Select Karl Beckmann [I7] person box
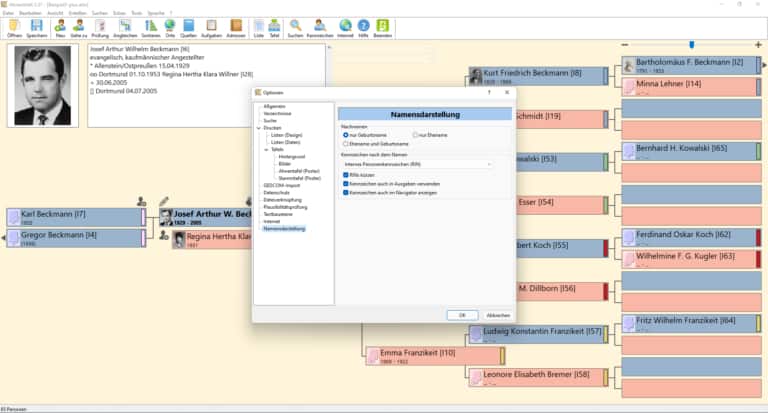The image size is (768, 413). coord(76,217)
